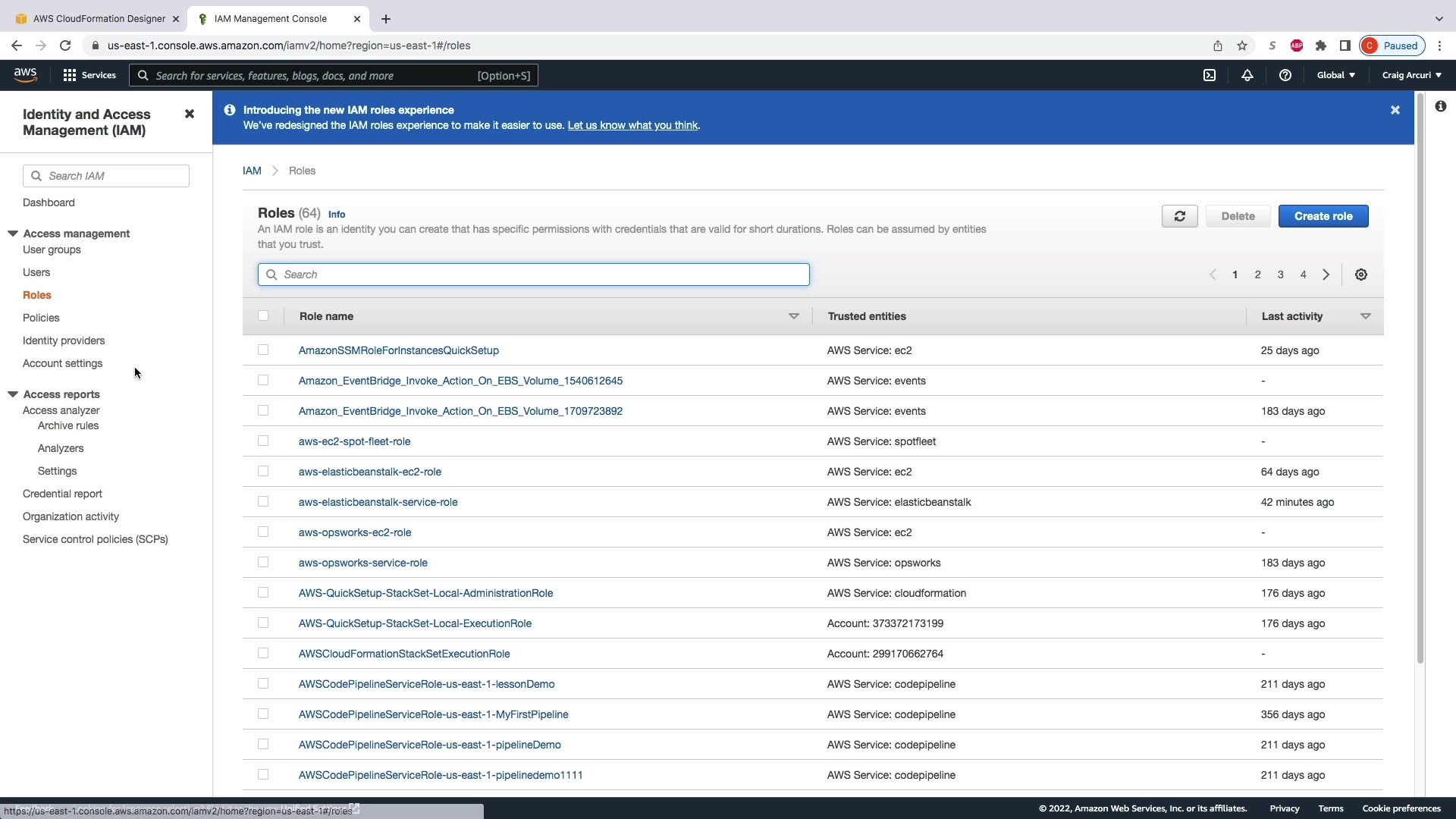
Task: Open the Global region dropdown
Action: 1335,75
